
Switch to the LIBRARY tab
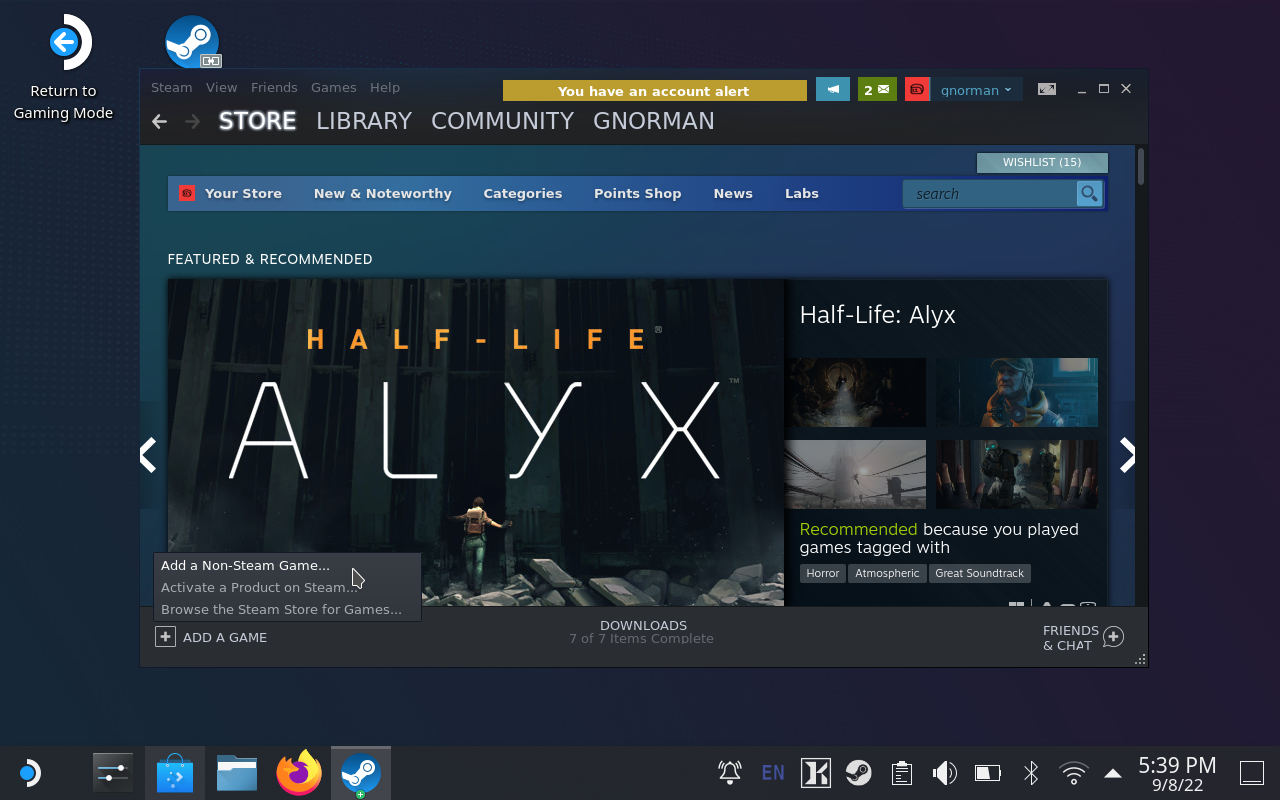click(x=364, y=121)
